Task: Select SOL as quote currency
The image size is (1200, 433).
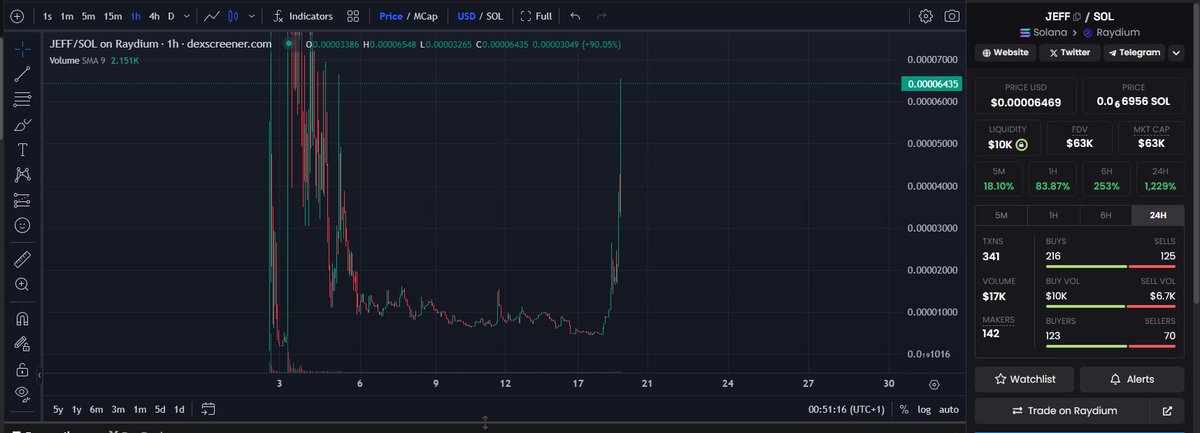Action: tap(494, 16)
